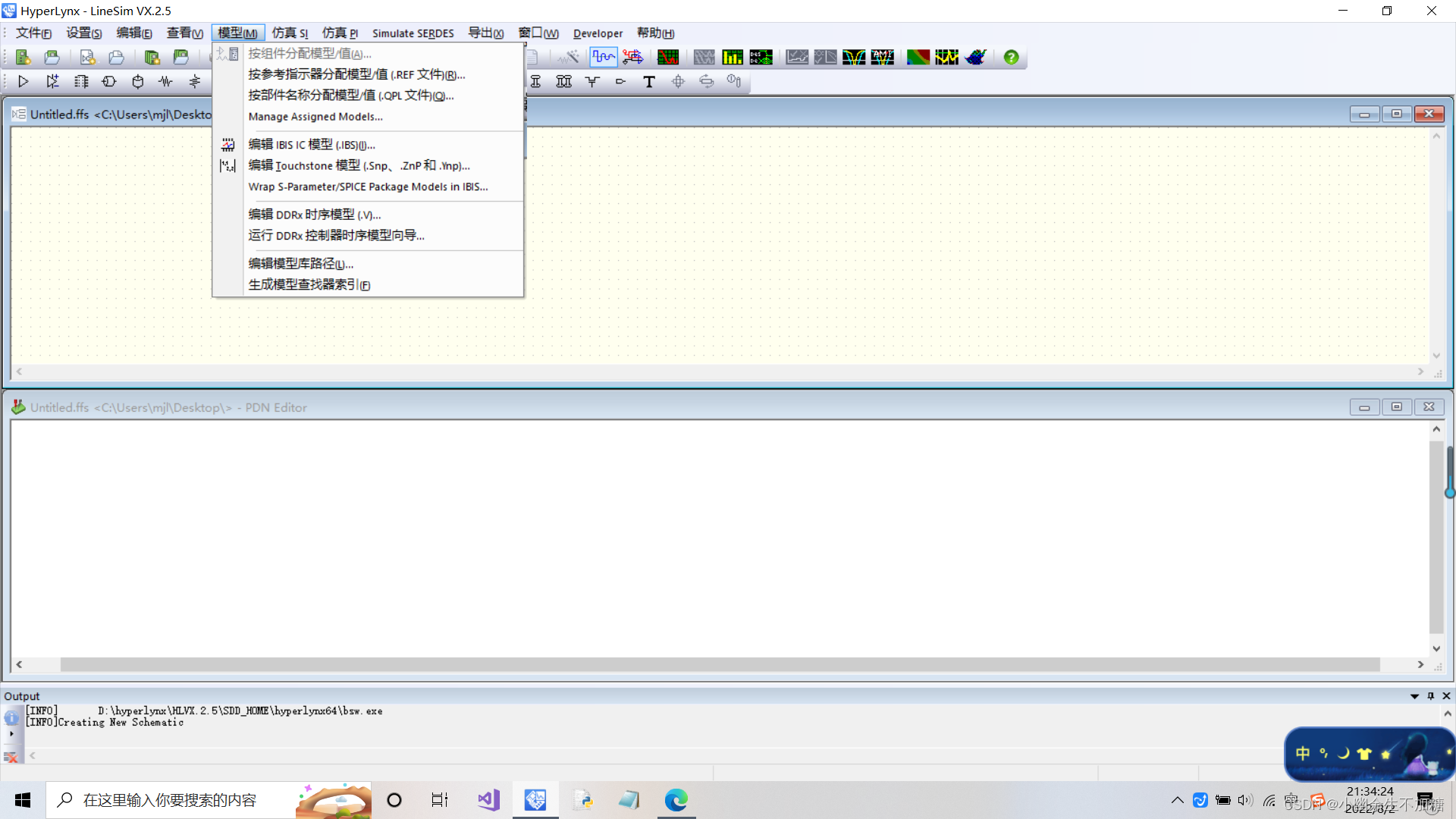Viewport: 1456px width, 819px height.
Task: Choose Wrap S-Parameter/SPICE Package Models in IBIS
Action: pos(368,187)
